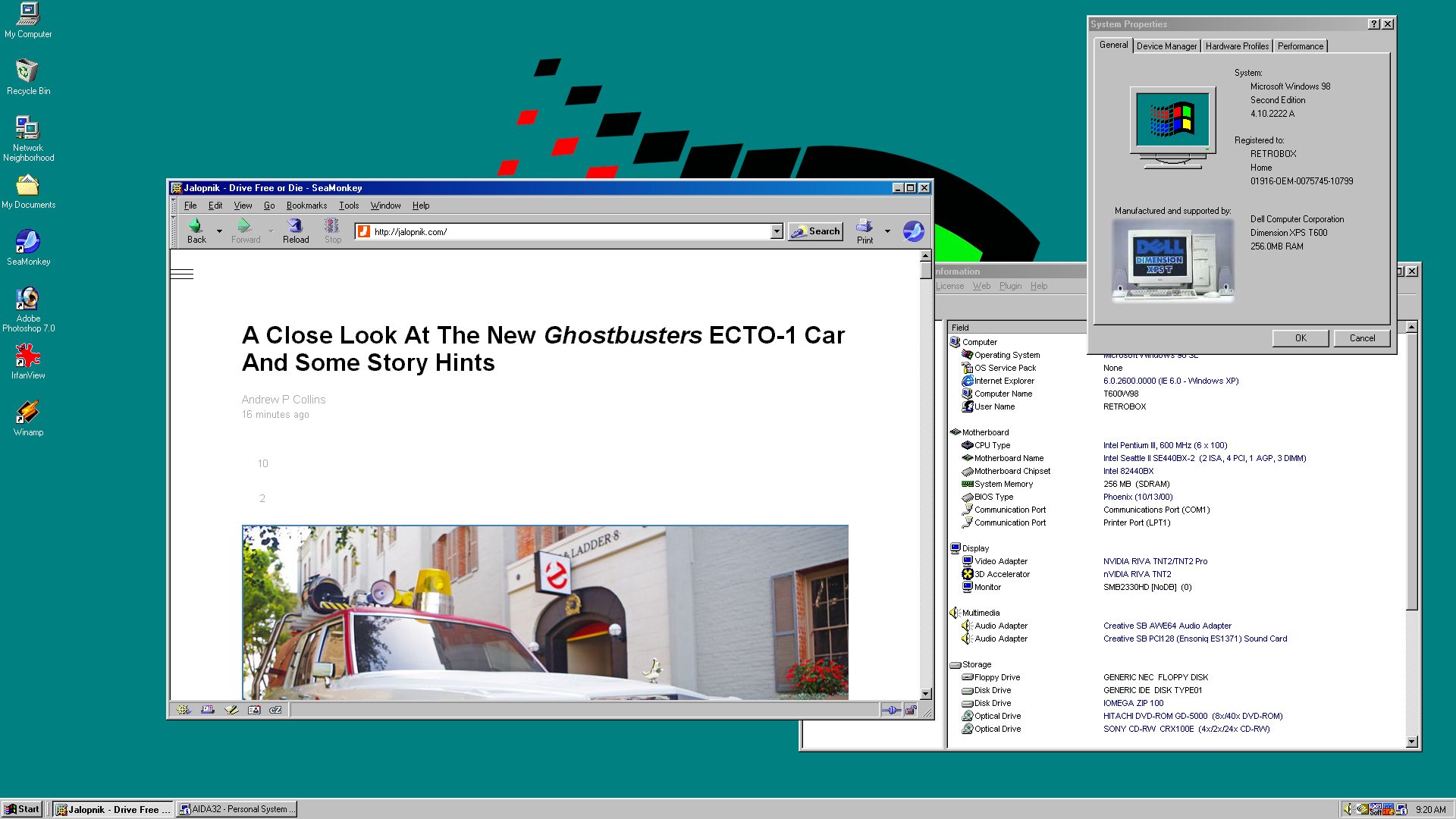The height and width of the screenshot is (819, 1456).
Task: Open Creative SB AWE64 Audio Adapter link
Action: tap(1167, 626)
